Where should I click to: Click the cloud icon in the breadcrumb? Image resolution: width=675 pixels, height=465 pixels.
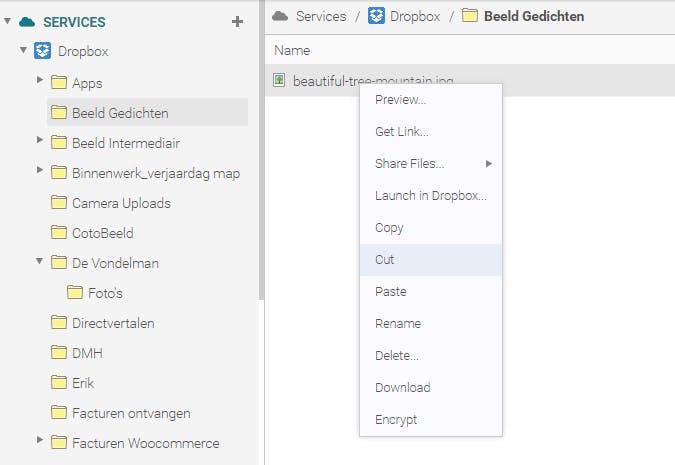click(x=281, y=16)
